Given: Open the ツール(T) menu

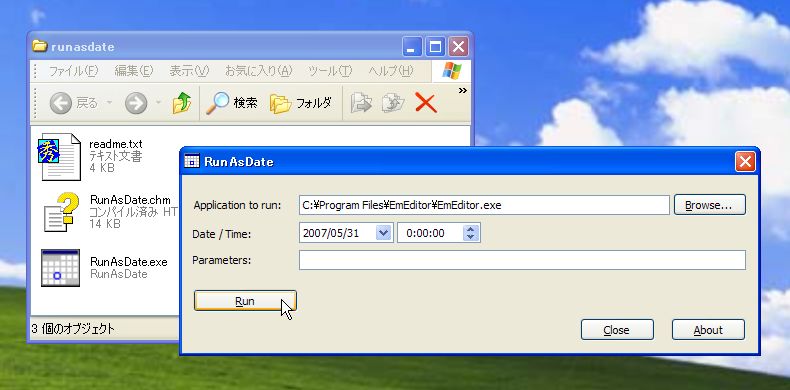Looking at the screenshot, I should point(330,71).
